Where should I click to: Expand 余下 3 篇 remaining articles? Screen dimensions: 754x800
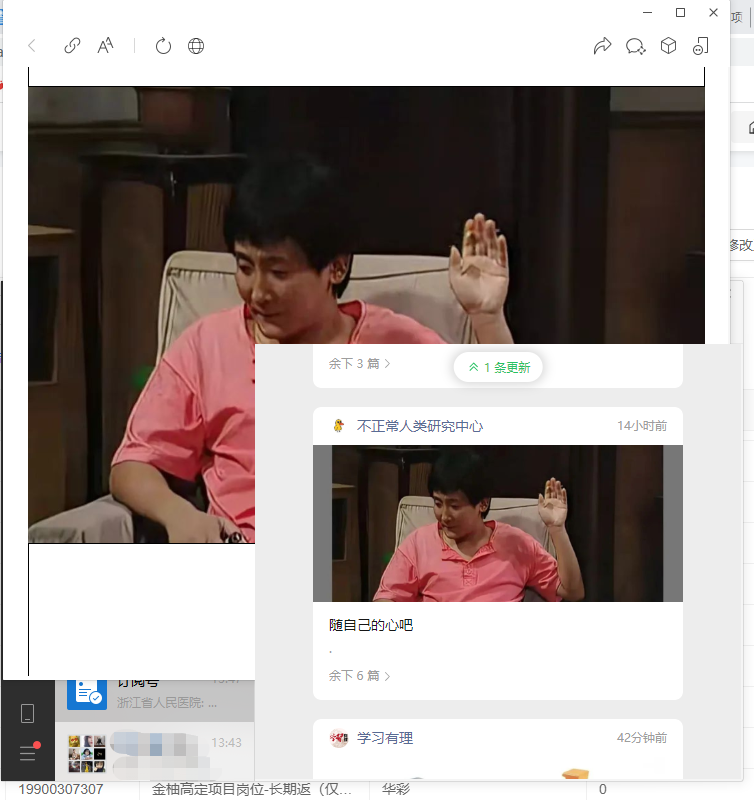359,363
